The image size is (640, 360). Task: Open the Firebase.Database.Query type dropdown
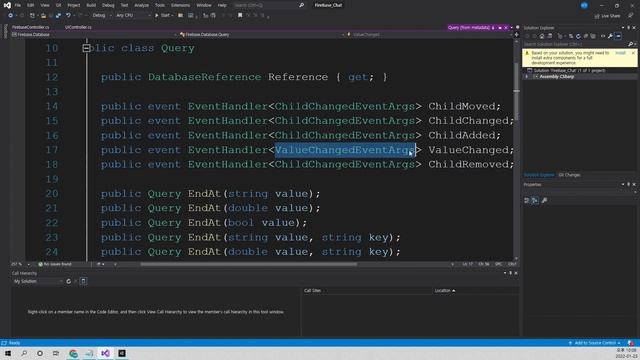coord(262,35)
